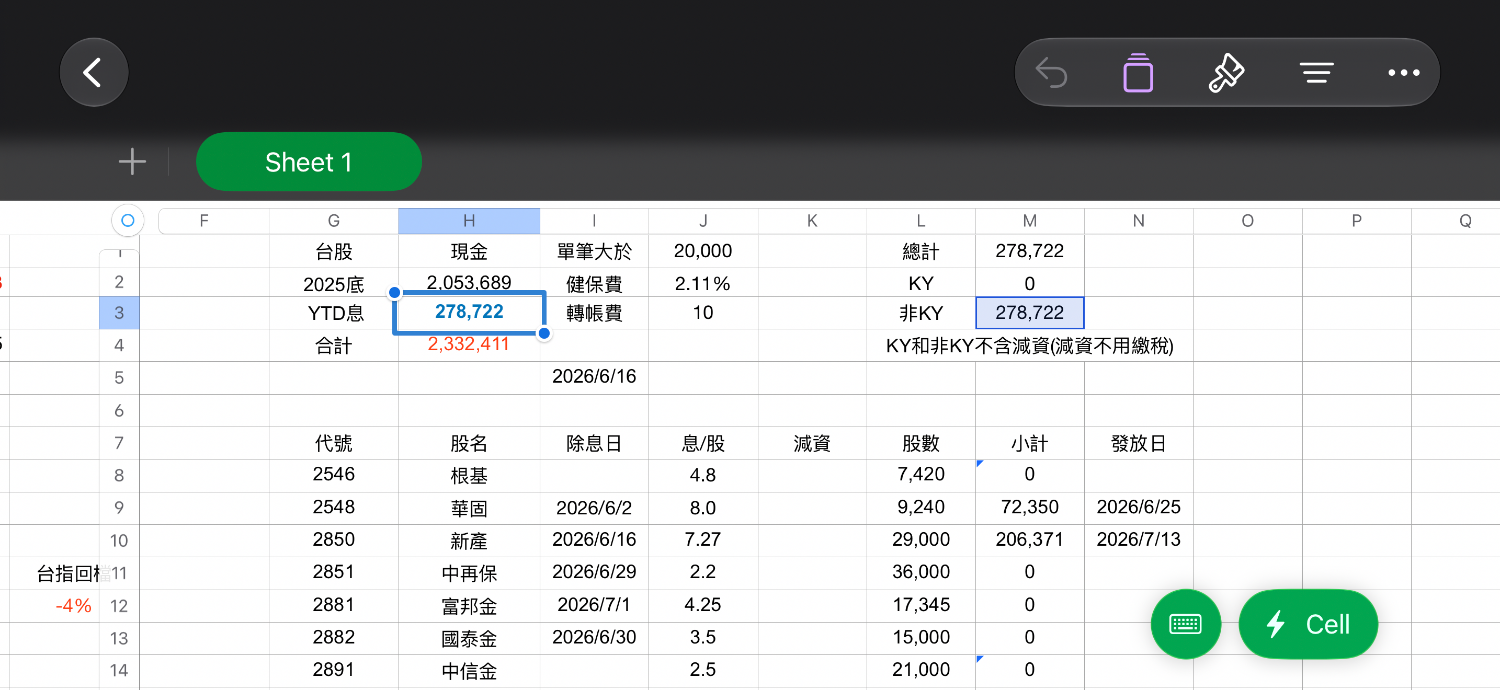Tap the back arrow button

point(94,72)
